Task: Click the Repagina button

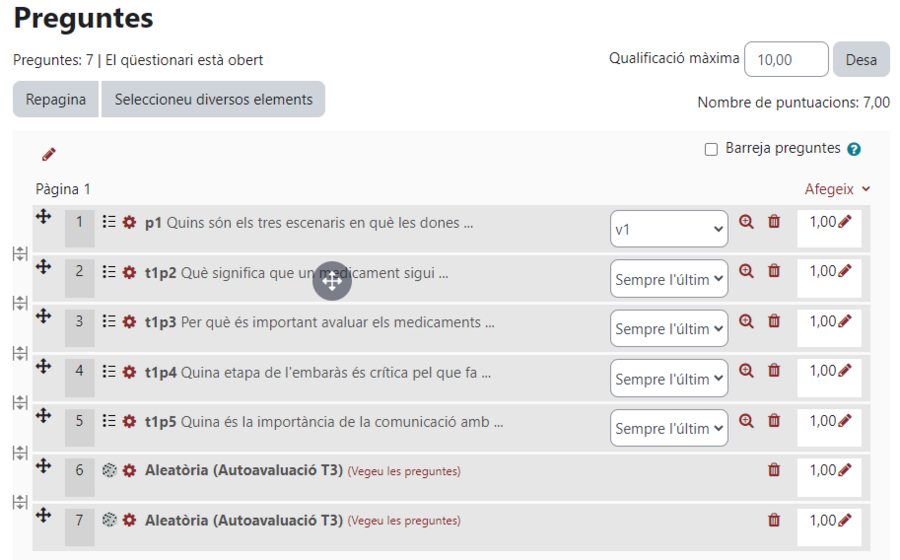Action: (56, 99)
